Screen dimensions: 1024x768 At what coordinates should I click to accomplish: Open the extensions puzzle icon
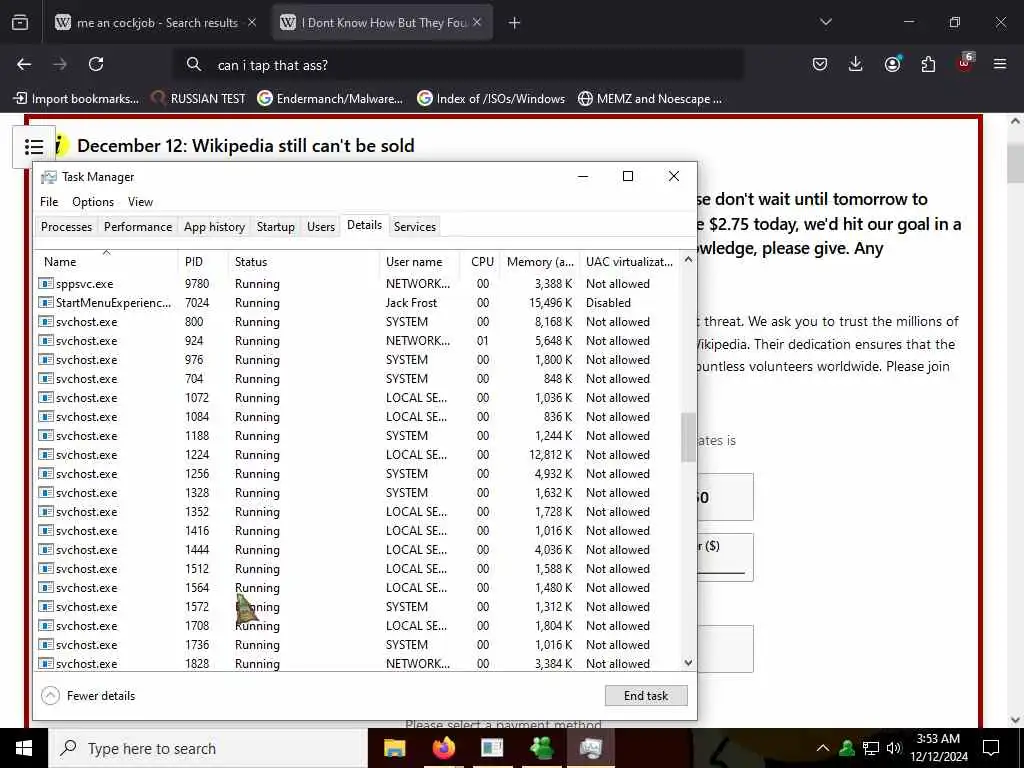click(x=928, y=64)
